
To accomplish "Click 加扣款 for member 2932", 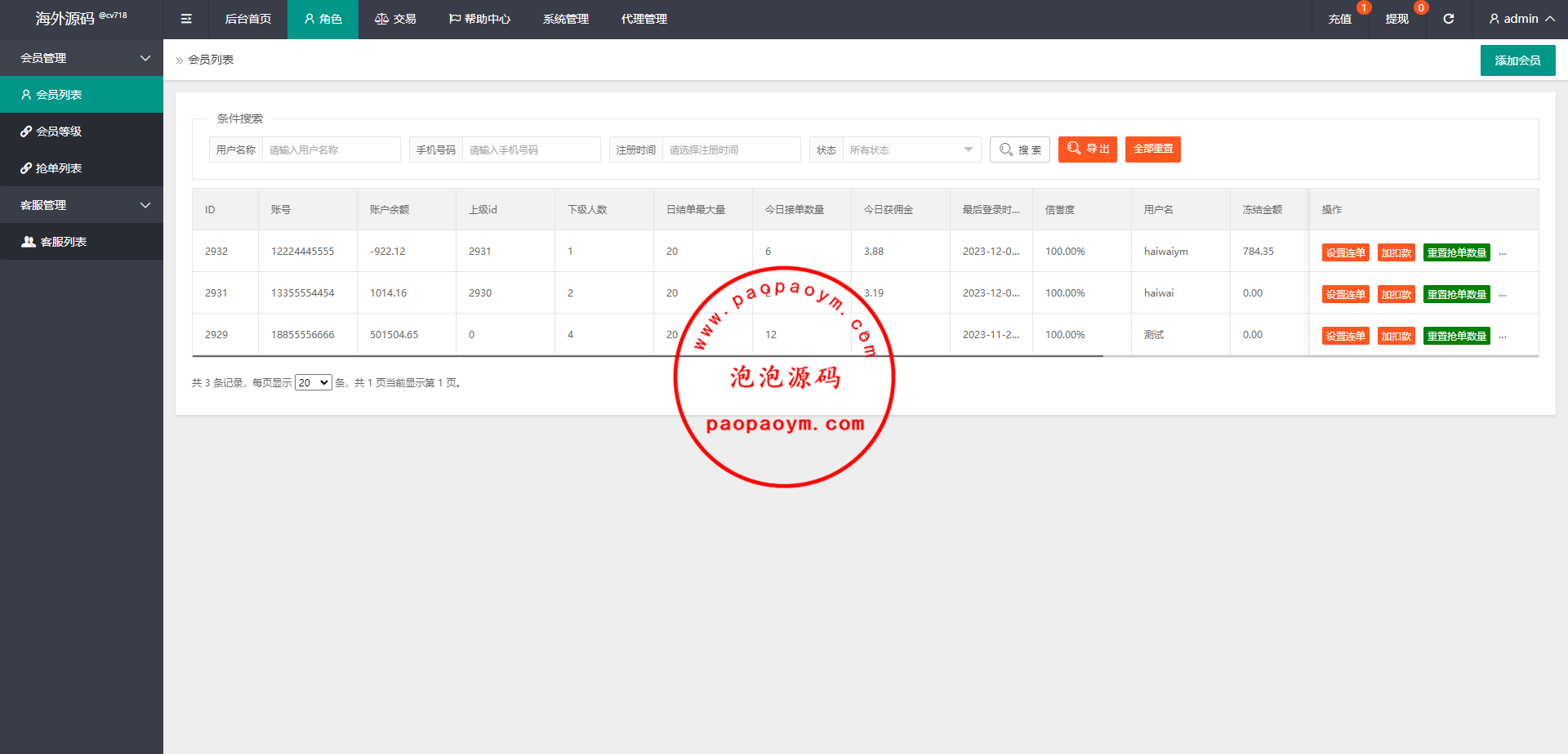I will point(1396,252).
